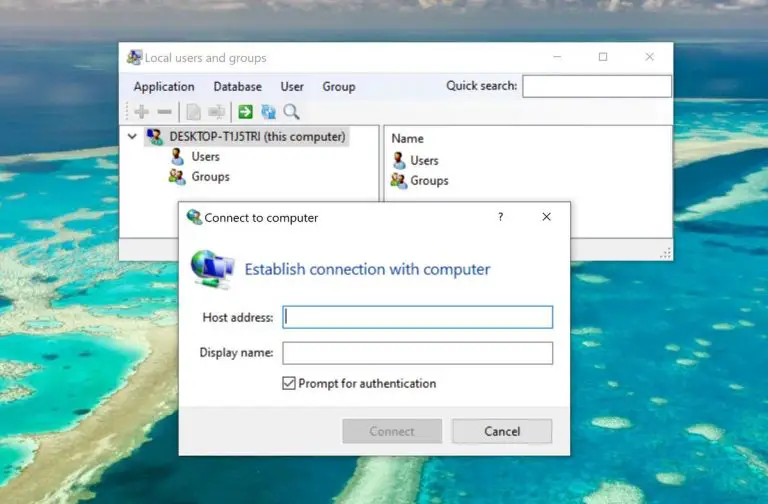Open the Application menu
This screenshot has height=504, width=768.
[164, 87]
